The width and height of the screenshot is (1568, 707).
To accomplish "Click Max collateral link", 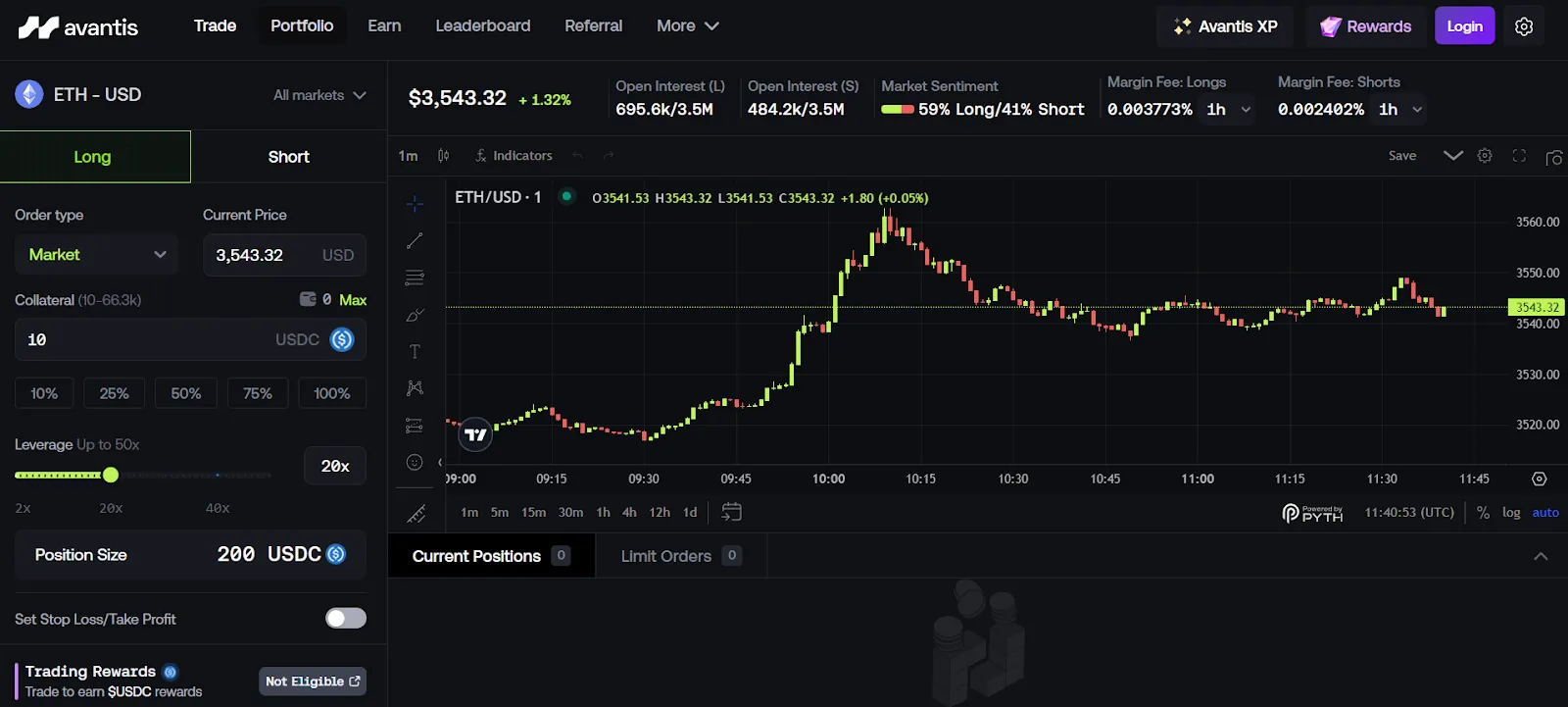I will tap(353, 300).
